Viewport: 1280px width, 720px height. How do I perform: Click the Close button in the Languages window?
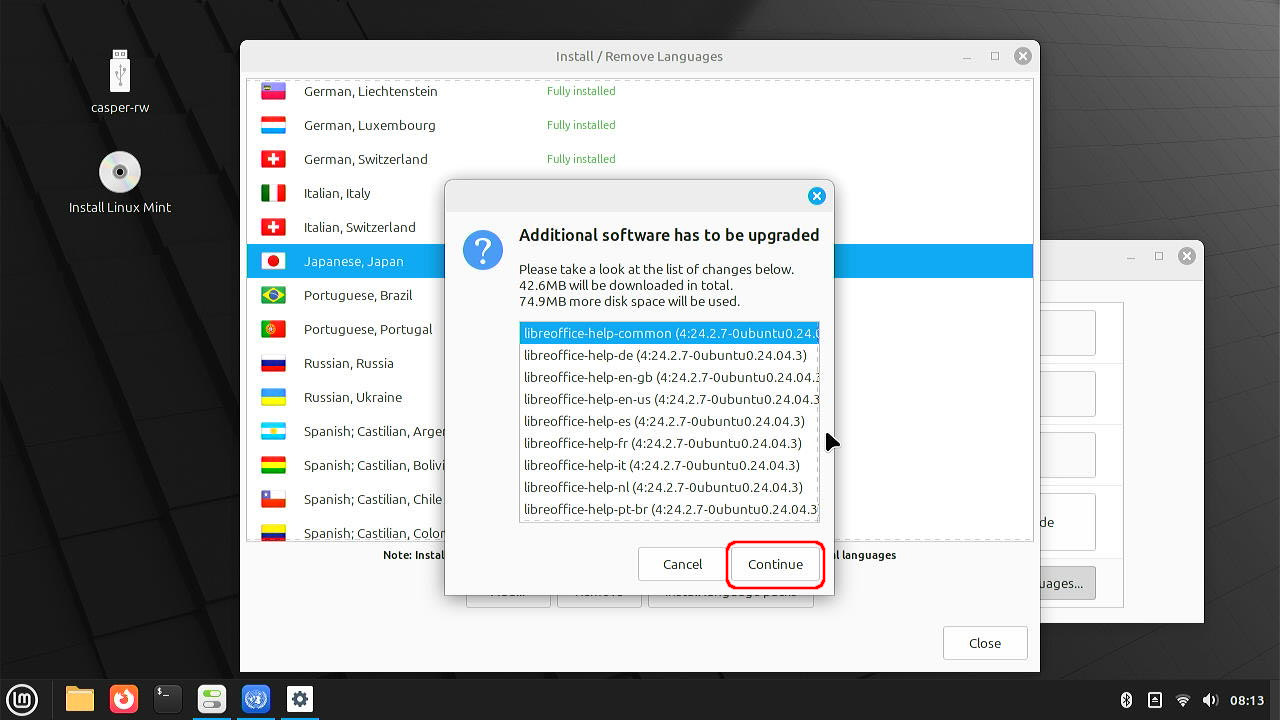984,643
